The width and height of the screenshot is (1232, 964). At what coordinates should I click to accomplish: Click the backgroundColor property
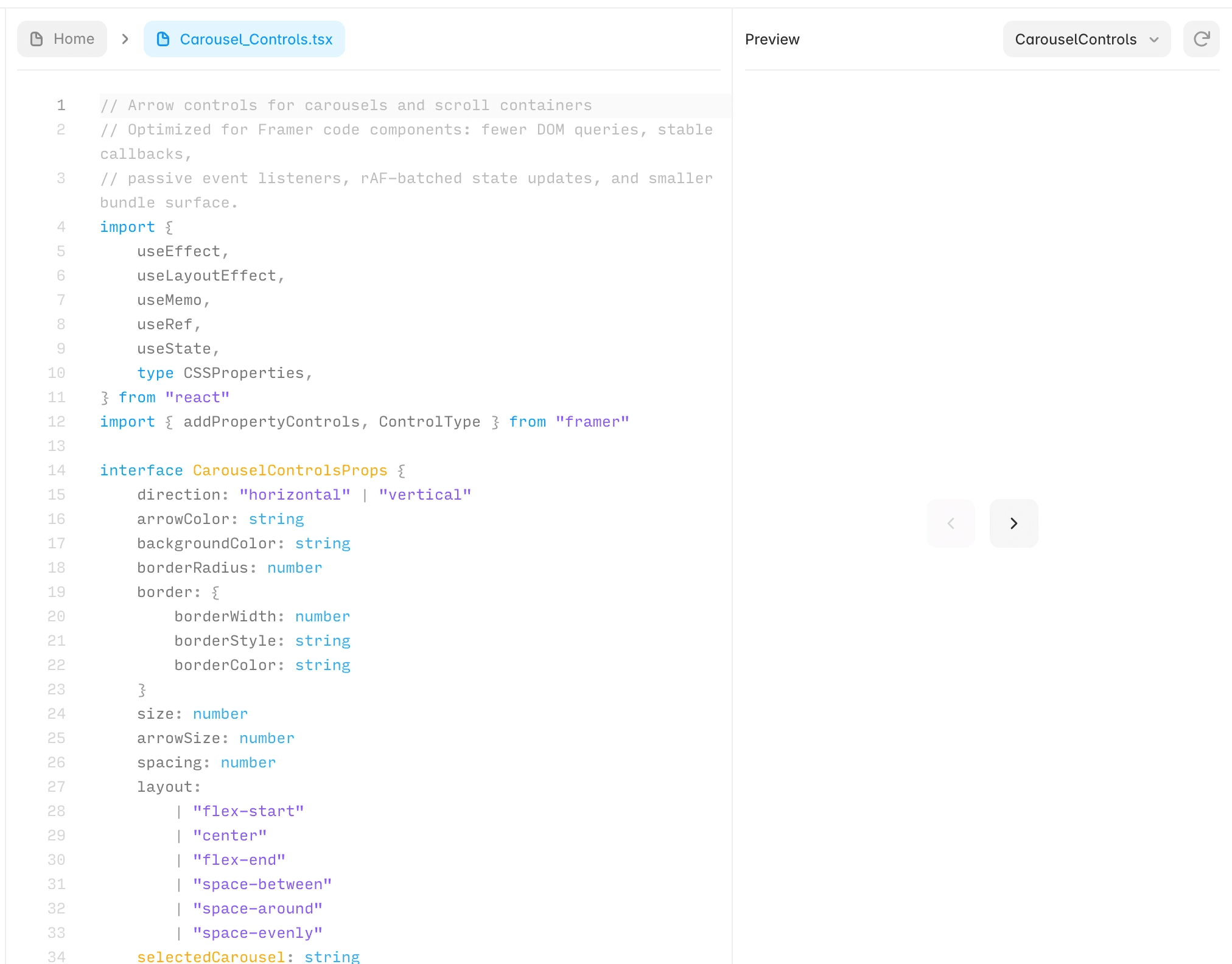pos(206,543)
